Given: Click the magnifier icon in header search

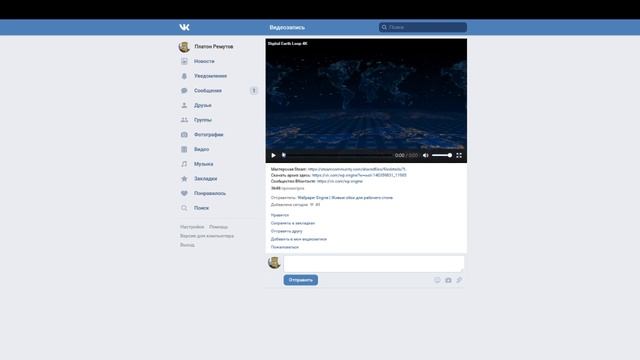Looking at the screenshot, I should (x=384, y=27).
